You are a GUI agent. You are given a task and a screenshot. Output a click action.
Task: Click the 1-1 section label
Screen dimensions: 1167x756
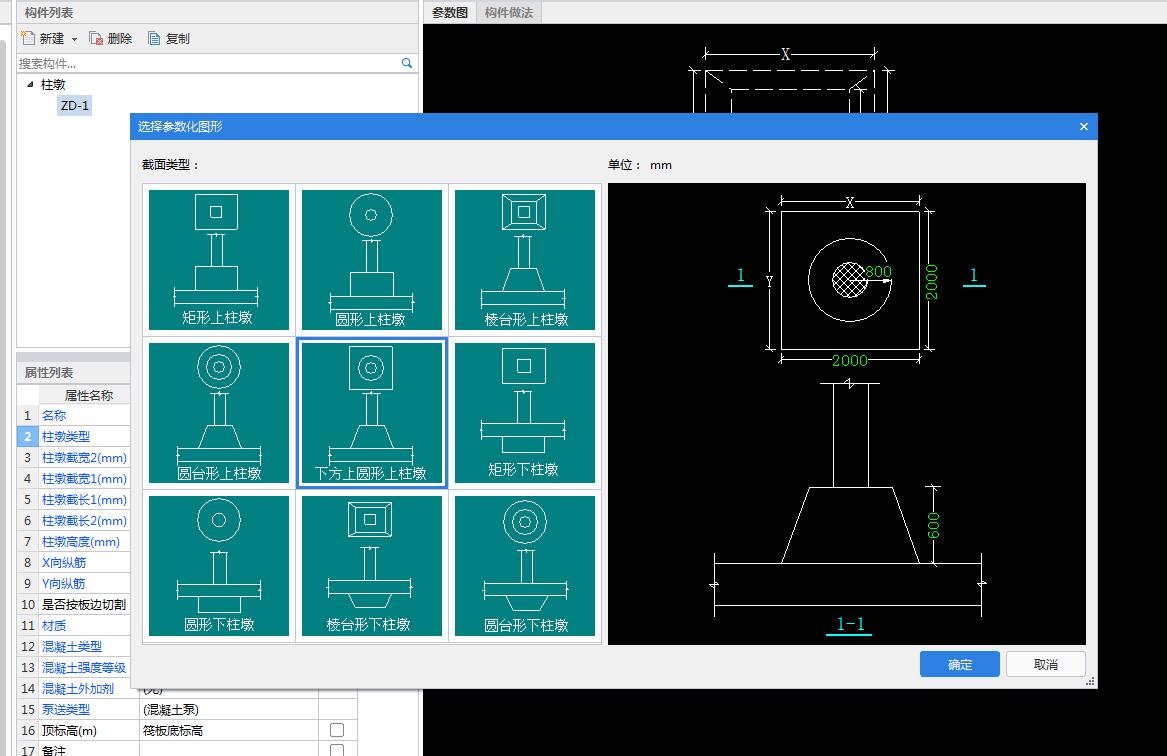(x=849, y=624)
